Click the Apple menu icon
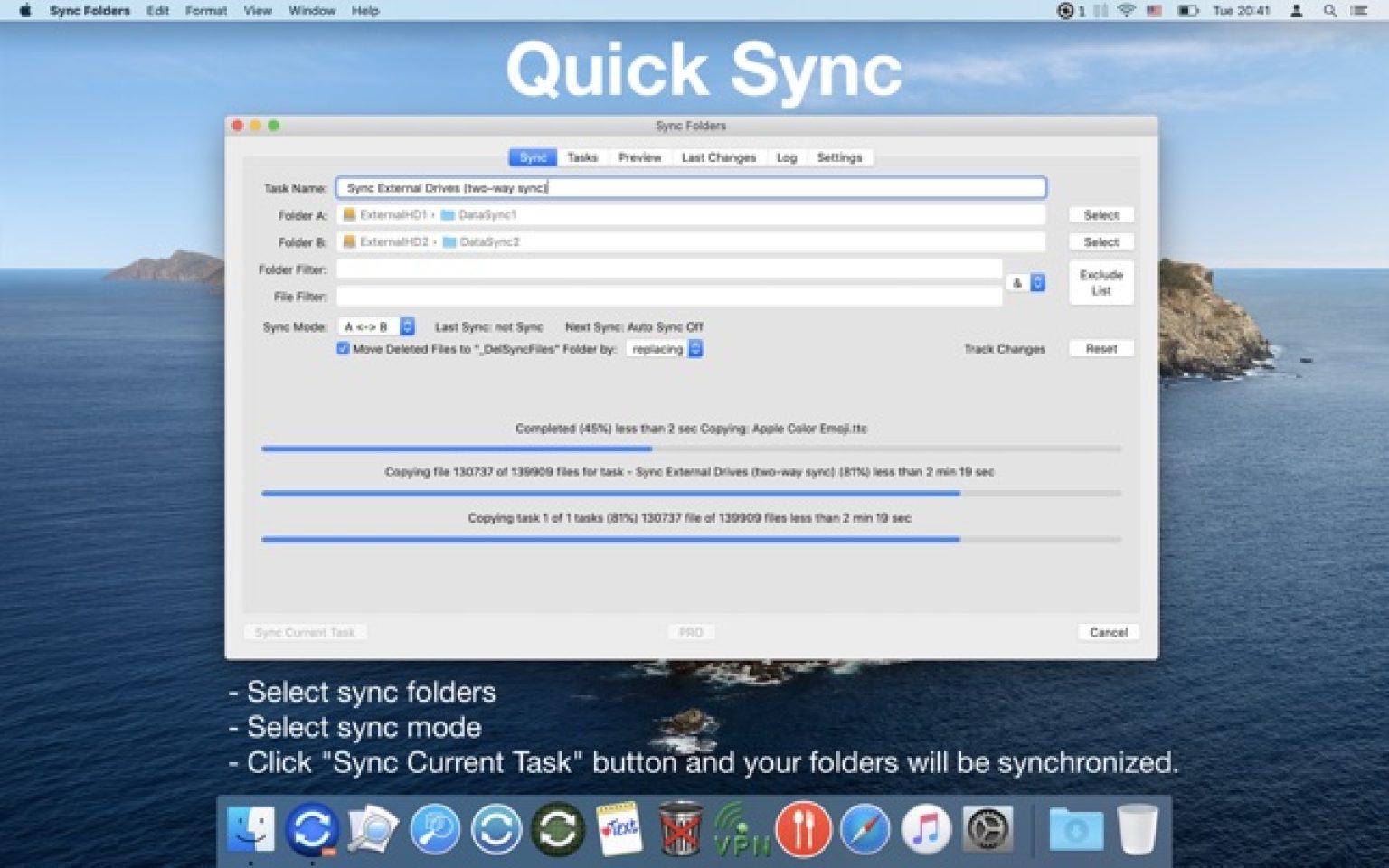 coord(24,11)
